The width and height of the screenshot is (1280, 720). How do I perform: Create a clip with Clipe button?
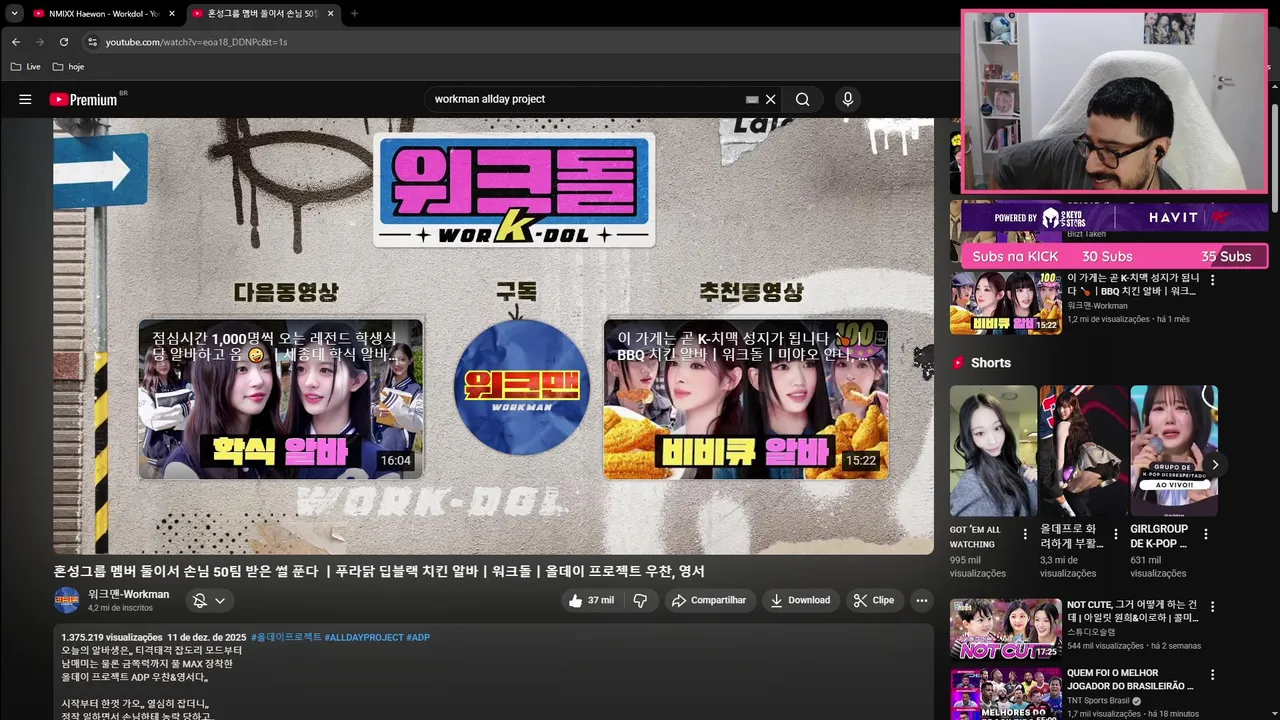click(x=874, y=600)
